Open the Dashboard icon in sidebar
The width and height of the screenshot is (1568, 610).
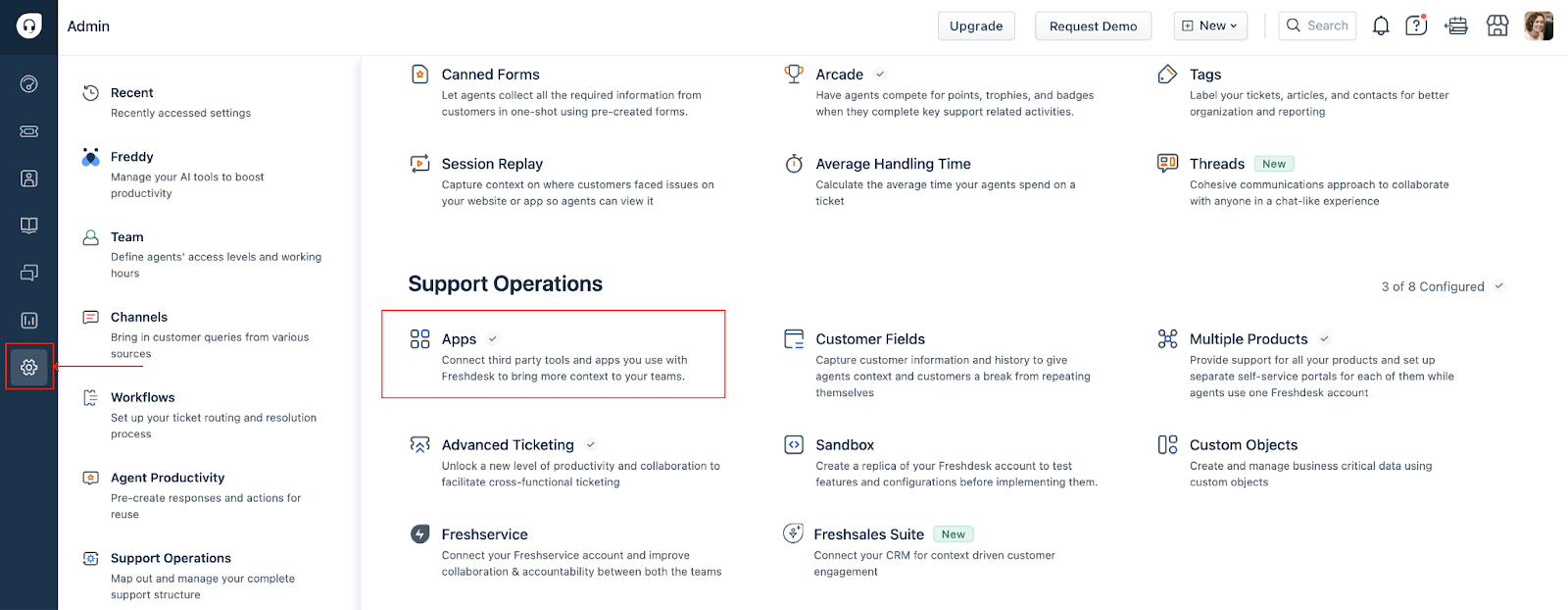click(x=29, y=84)
